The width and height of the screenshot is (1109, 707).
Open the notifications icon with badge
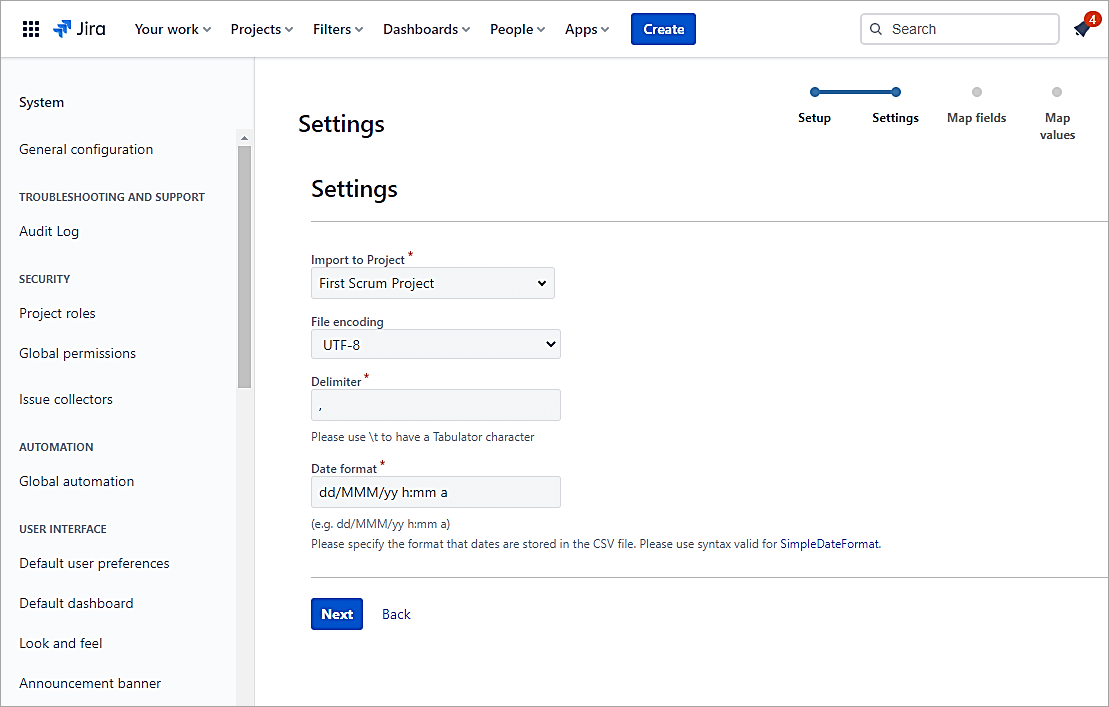click(1082, 29)
